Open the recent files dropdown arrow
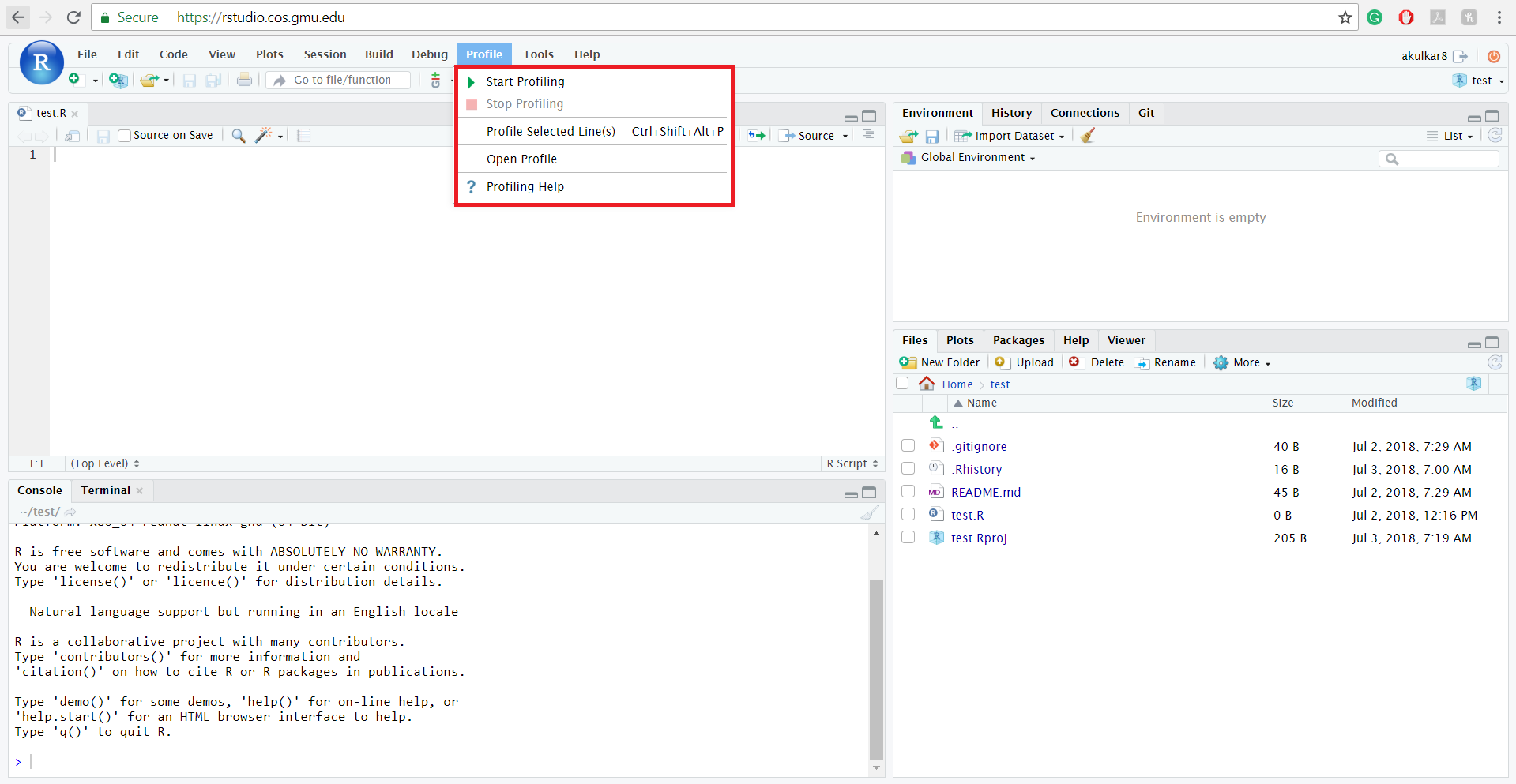Viewport: 1516px width, 784px height. (x=166, y=81)
